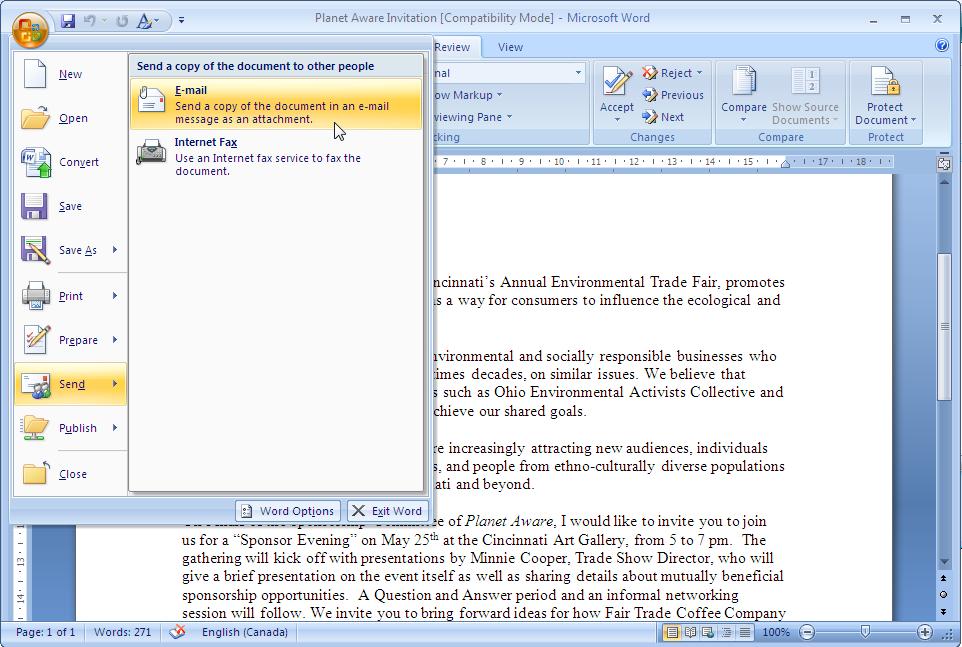The height and width of the screenshot is (647, 962).
Task: Expand the Publish submenu arrow
Action: [x=115, y=428]
